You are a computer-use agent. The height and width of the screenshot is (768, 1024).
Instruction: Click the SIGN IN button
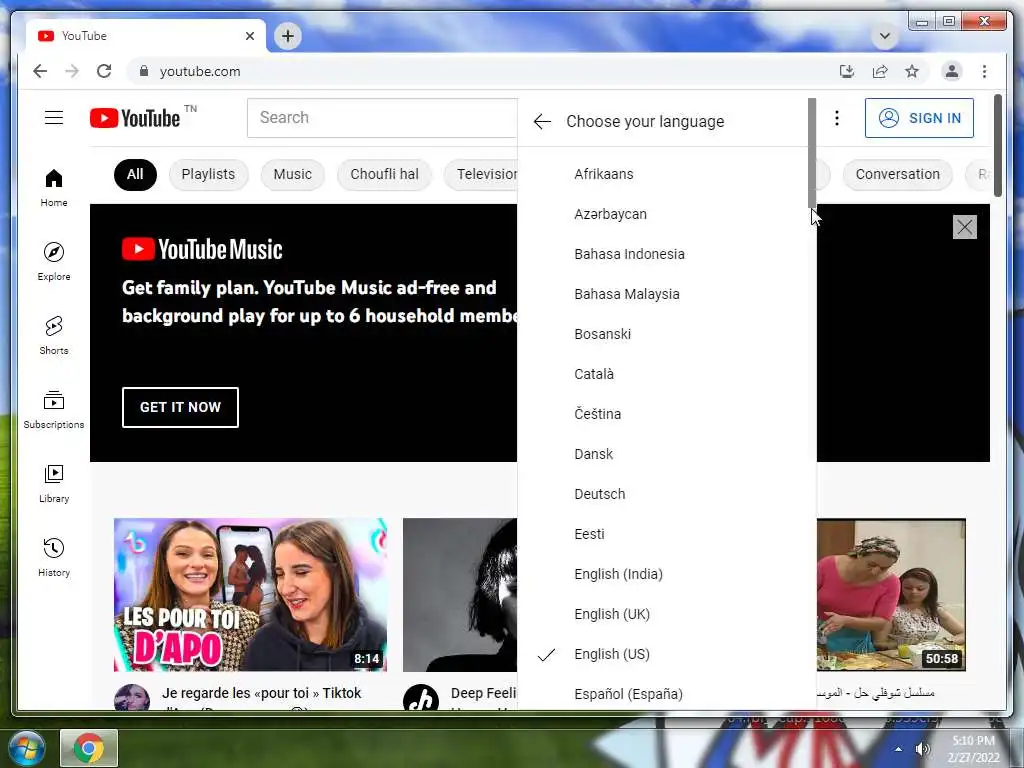pyautogui.click(x=919, y=118)
